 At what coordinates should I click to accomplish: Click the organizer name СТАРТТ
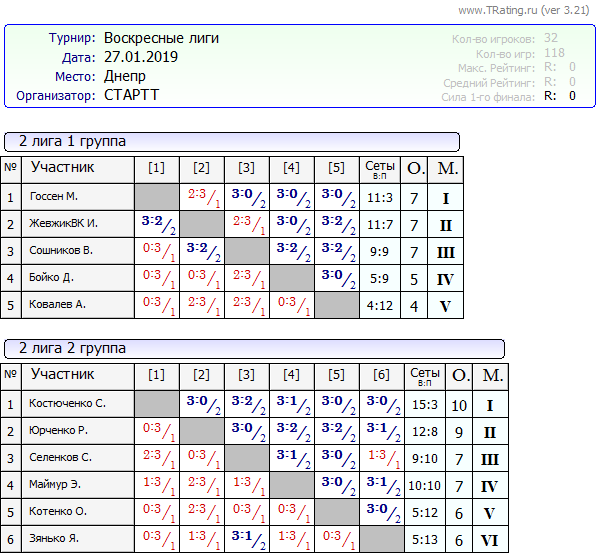131,95
